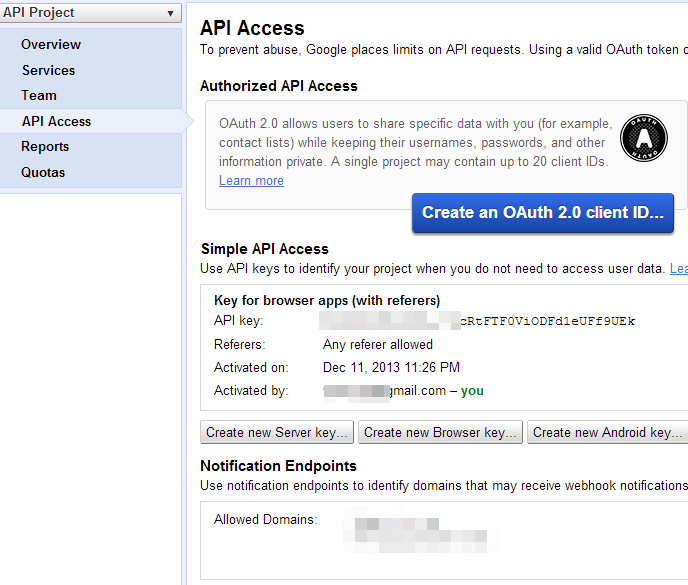Open Services in sidebar
Image resolution: width=688 pixels, height=585 pixels.
(x=49, y=70)
